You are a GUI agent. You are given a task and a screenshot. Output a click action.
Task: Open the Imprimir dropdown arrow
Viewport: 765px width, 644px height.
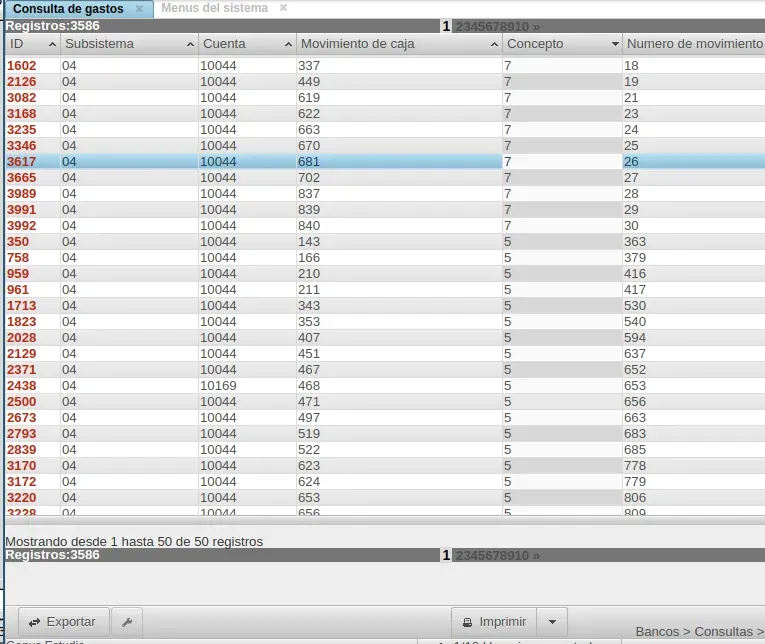[x=553, y=622]
